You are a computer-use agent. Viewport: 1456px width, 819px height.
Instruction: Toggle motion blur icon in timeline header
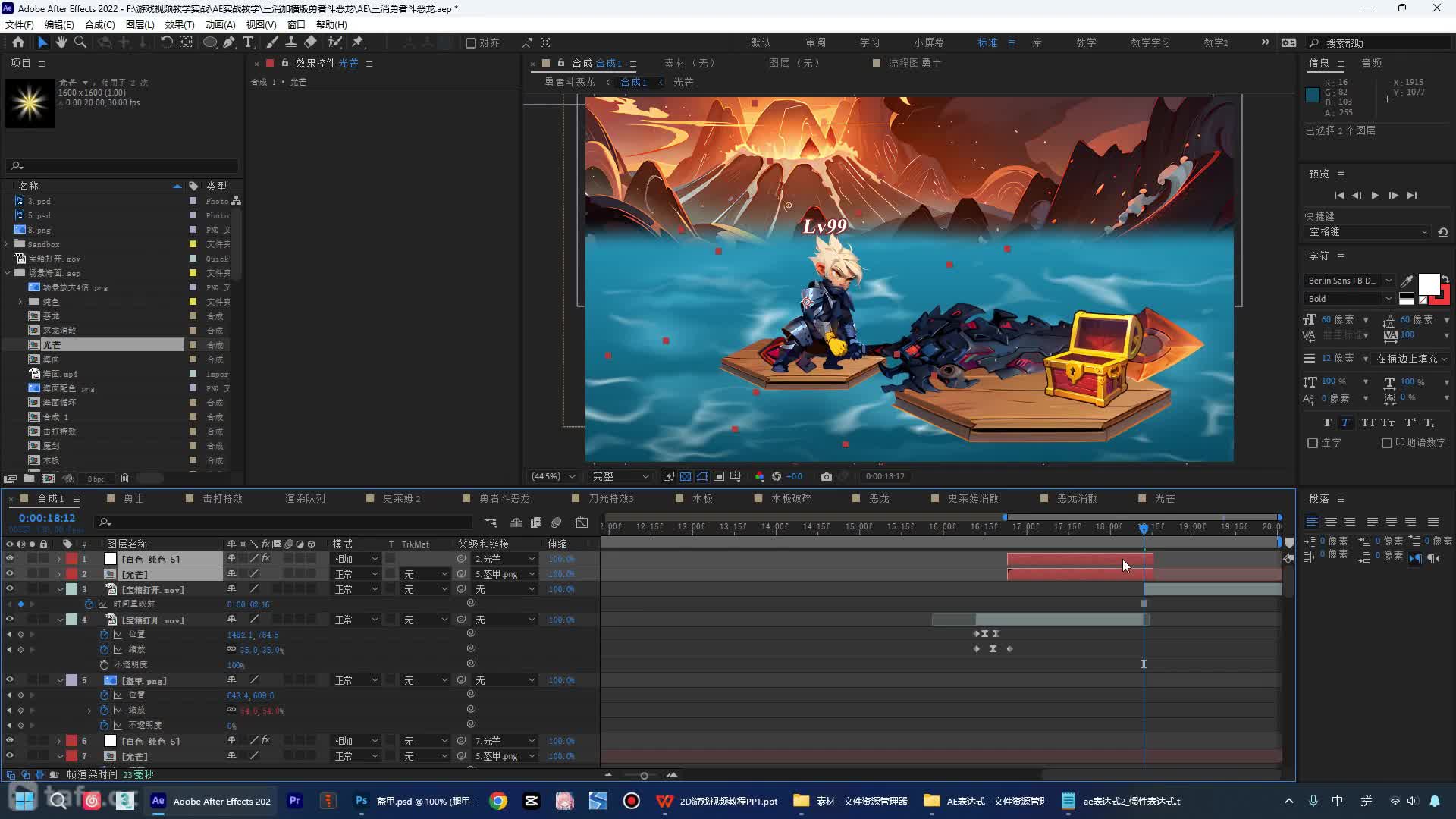pyautogui.click(x=556, y=522)
